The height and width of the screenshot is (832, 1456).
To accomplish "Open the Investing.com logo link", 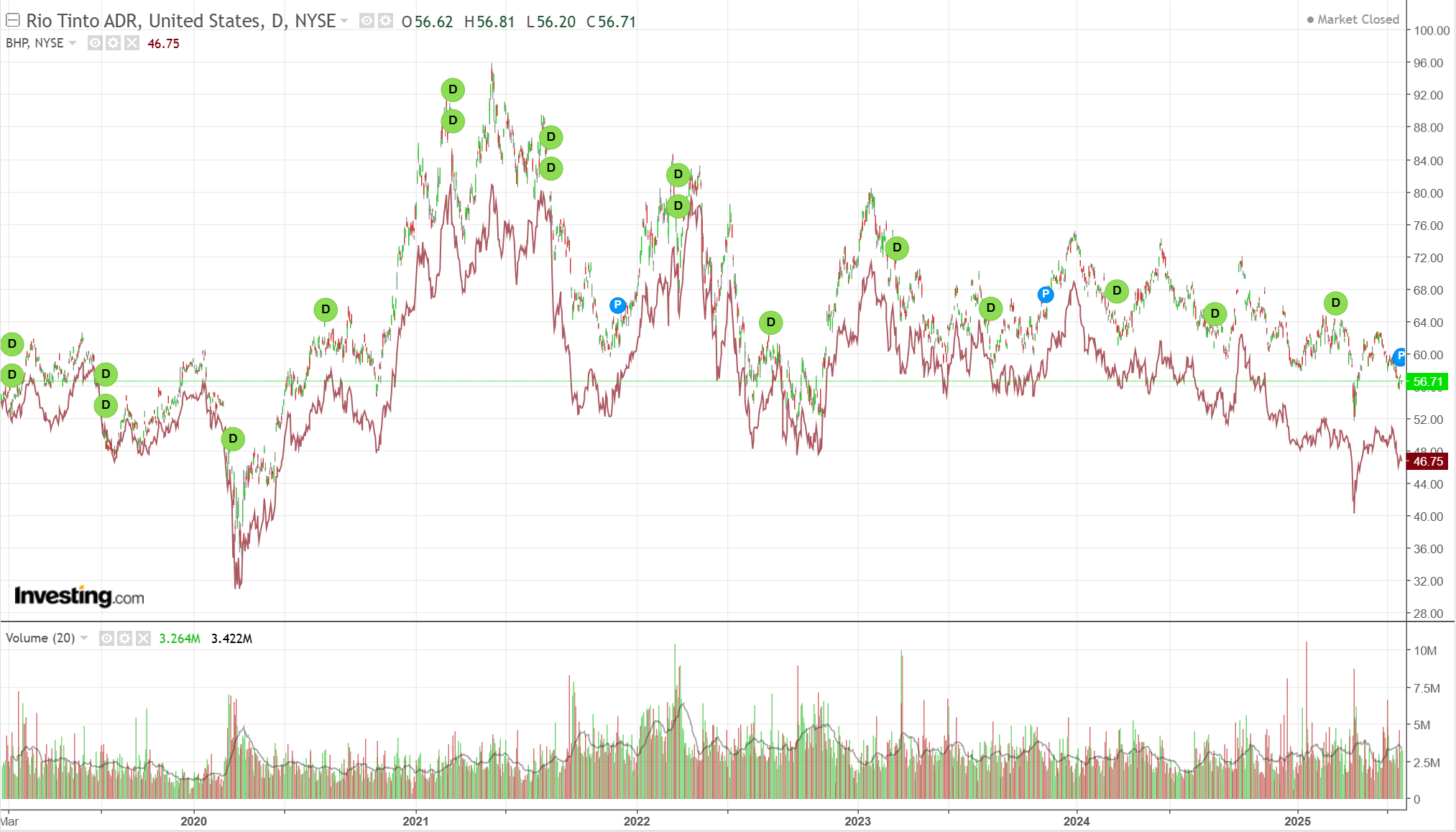I will coord(79,596).
